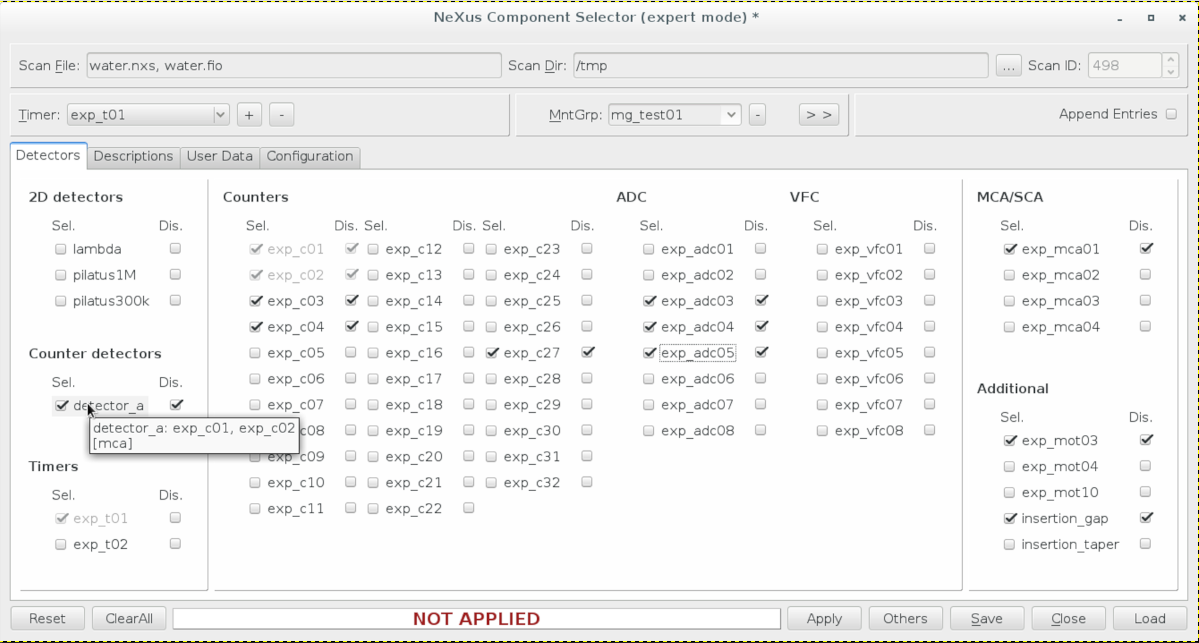Click the Load button

[x=1149, y=619]
